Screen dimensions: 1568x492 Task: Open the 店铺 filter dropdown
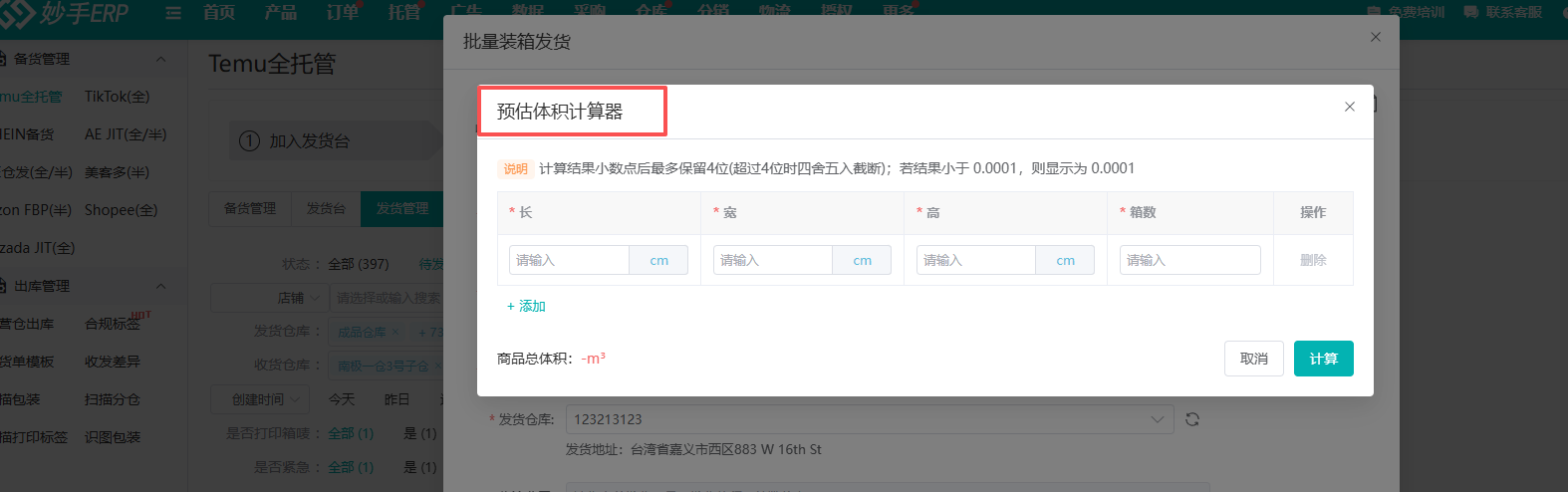coord(269,298)
